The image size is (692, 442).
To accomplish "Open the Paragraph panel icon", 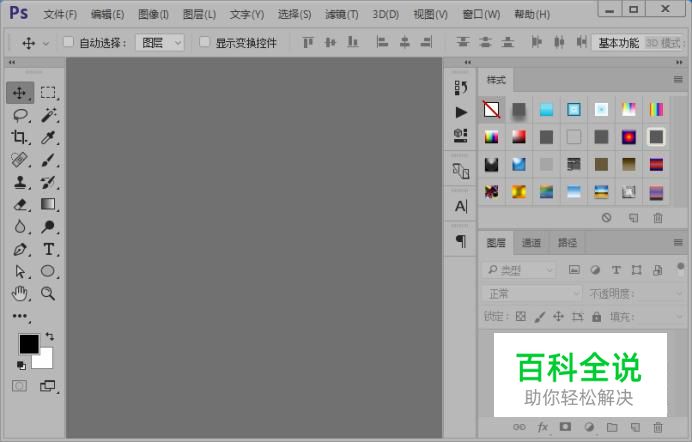I will tap(461, 241).
